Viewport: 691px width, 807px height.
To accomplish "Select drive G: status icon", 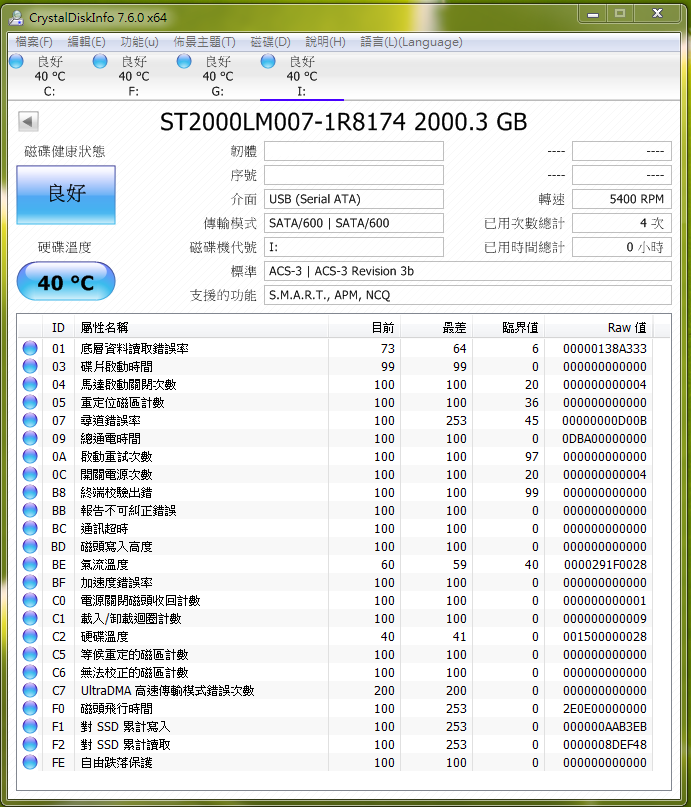I will [x=184, y=61].
